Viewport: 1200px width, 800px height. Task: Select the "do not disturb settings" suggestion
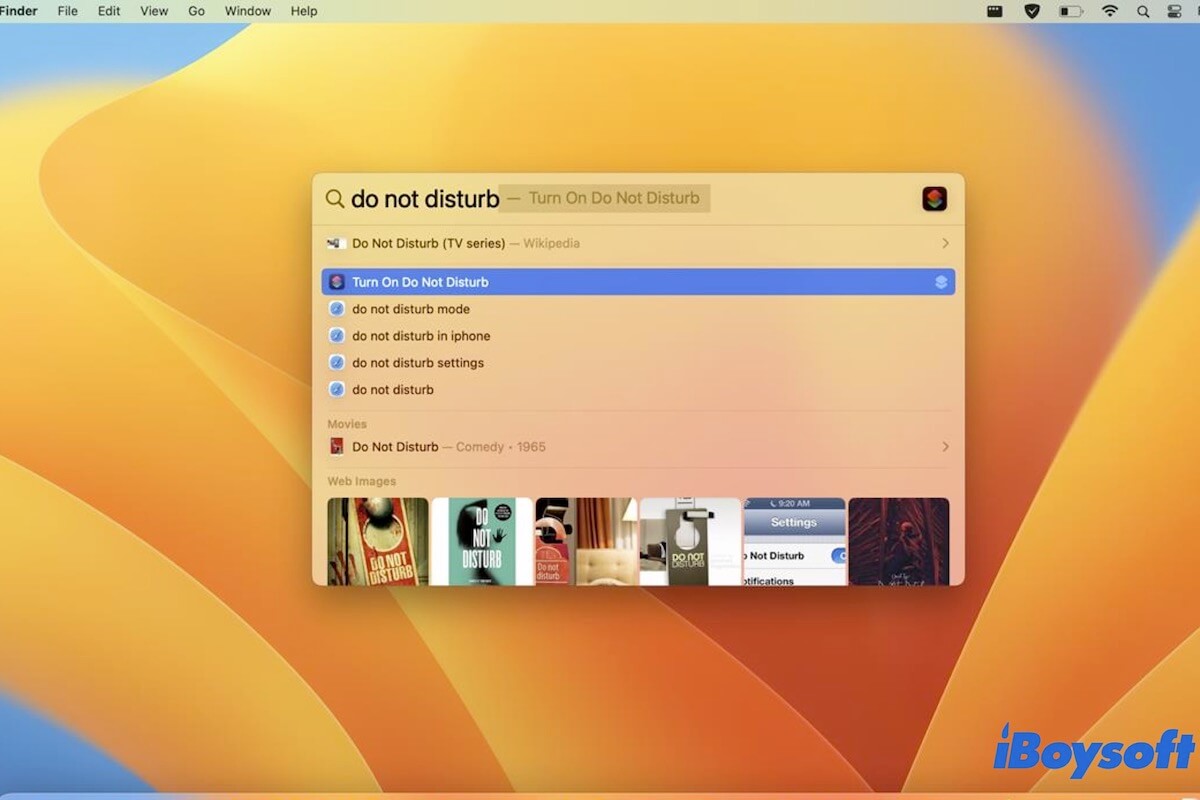click(x=638, y=363)
